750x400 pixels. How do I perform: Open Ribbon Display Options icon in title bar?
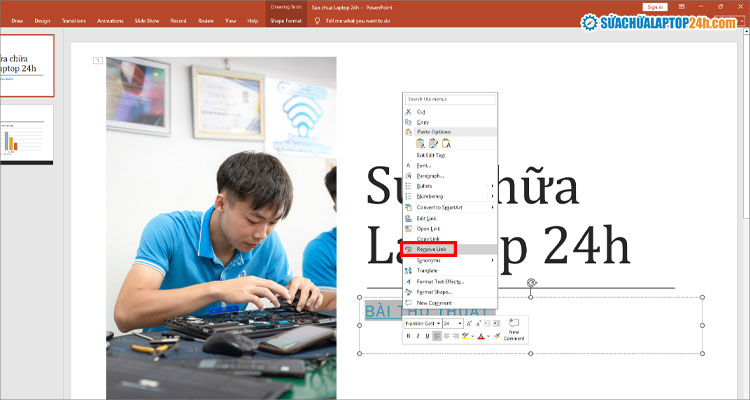682,7
